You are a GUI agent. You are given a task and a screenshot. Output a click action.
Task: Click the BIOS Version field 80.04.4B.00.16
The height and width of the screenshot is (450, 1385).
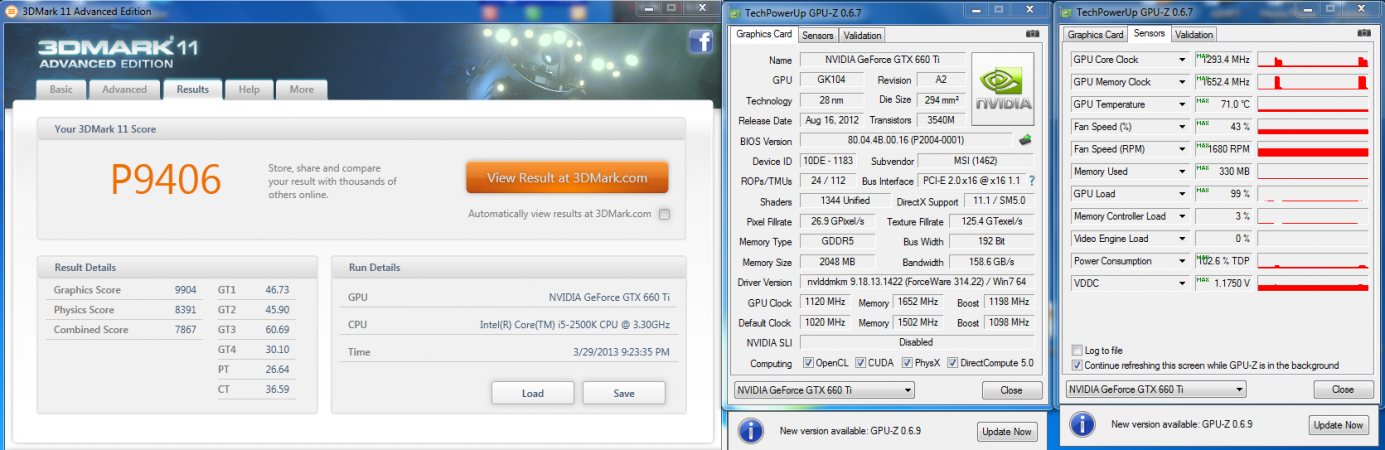coord(906,140)
